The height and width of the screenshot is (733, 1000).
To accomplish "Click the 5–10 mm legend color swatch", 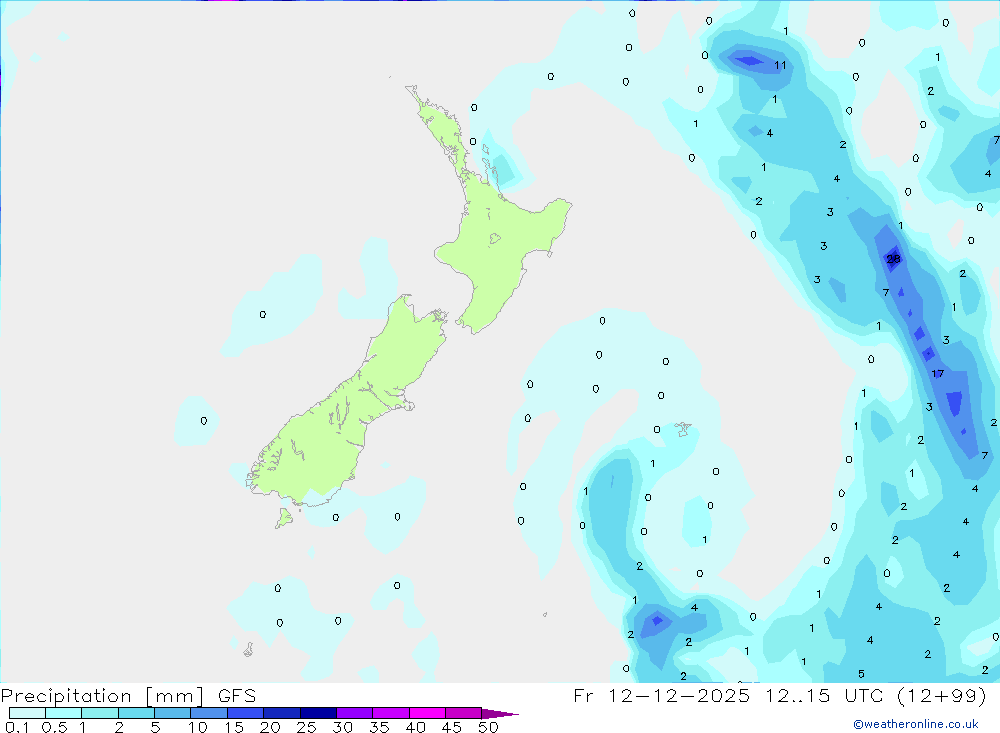I will pyautogui.click(x=173, y=713).
